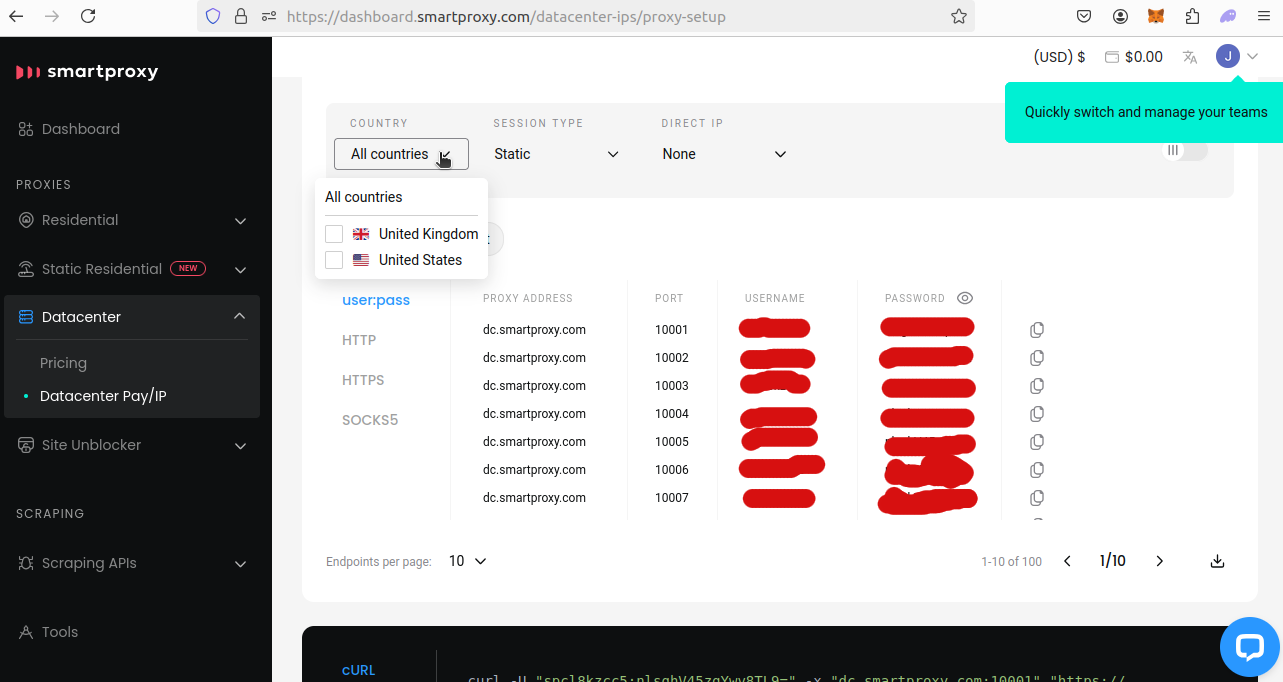
Task: Open the live chat bubble
Action: (1250, 646)
